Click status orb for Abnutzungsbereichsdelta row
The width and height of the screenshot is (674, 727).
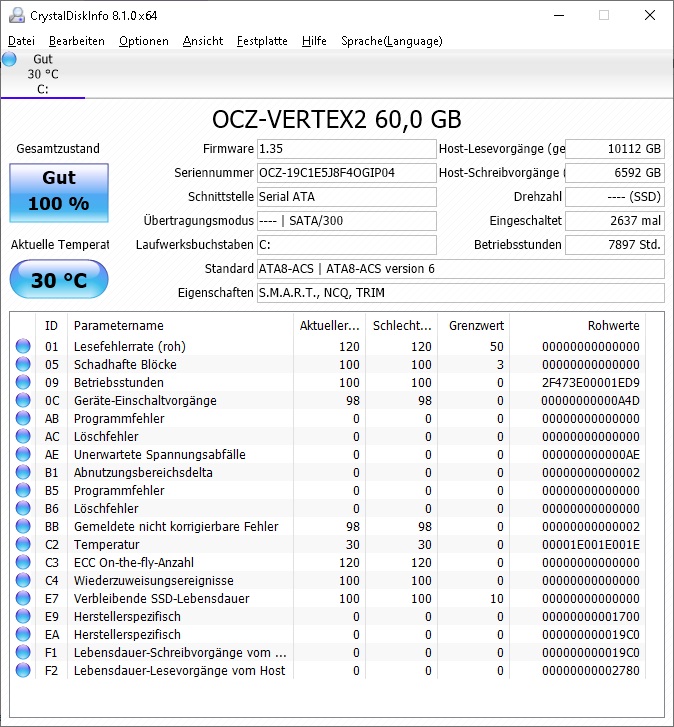(x=23, y=472)
